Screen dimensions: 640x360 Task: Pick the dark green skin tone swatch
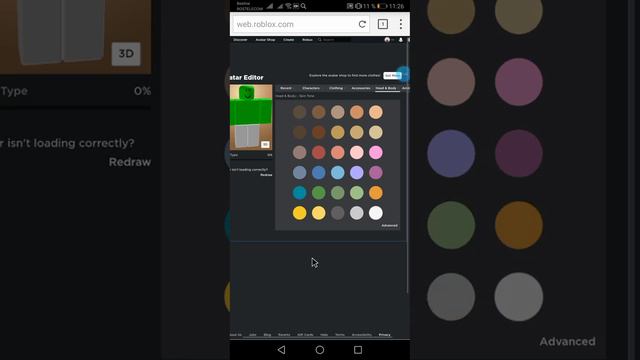[x=318, y=193]
